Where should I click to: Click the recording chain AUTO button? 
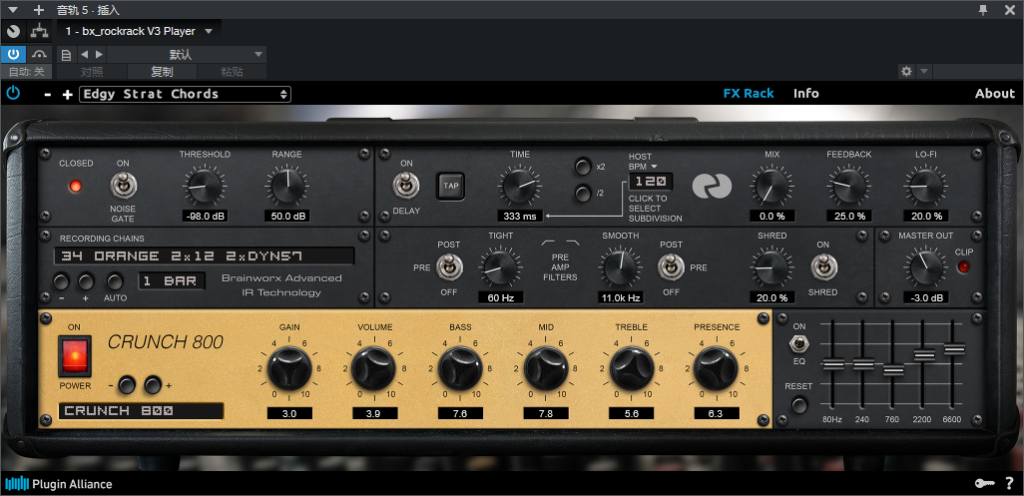[115, 282]
